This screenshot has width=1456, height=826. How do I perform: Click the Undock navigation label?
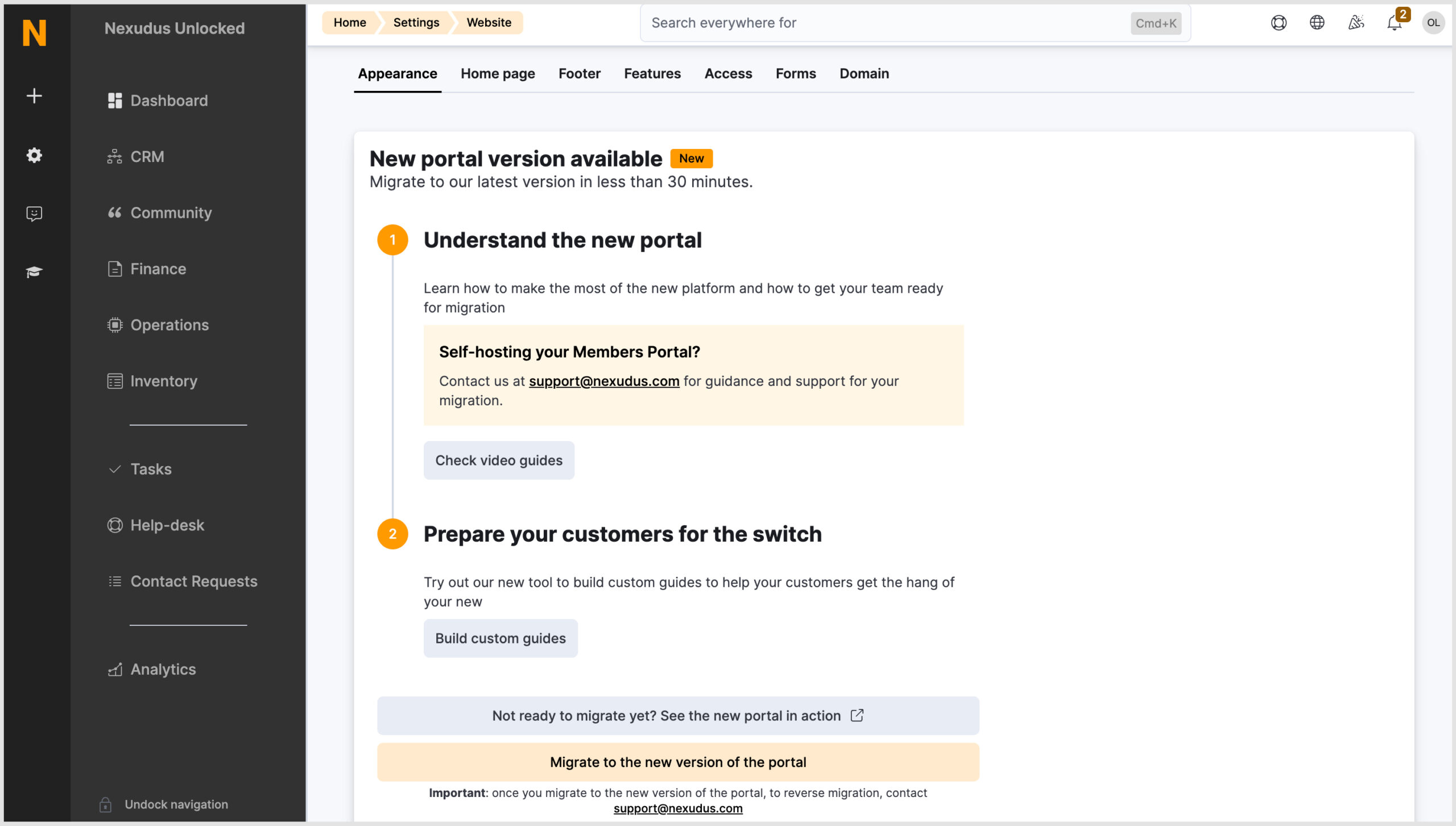tap(176, 804)
